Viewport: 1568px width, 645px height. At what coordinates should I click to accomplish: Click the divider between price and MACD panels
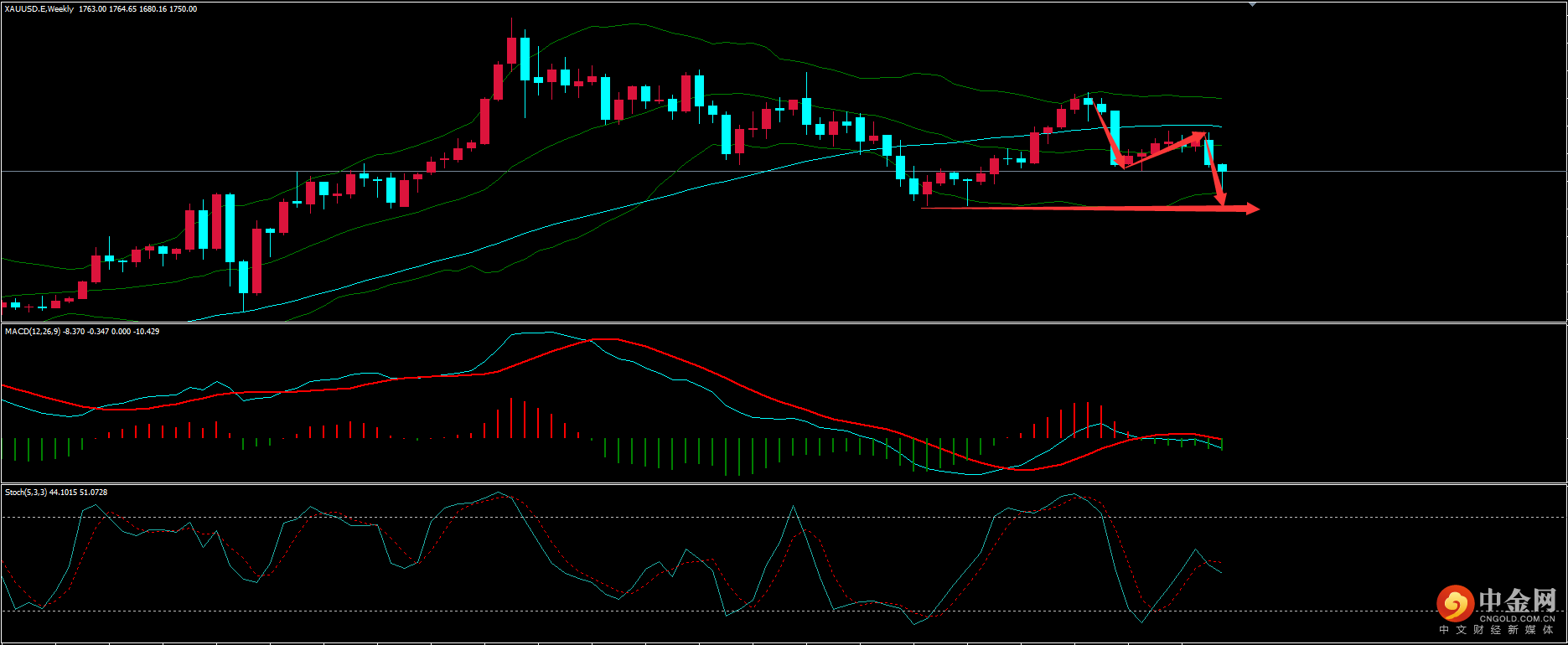click(784, 322)
